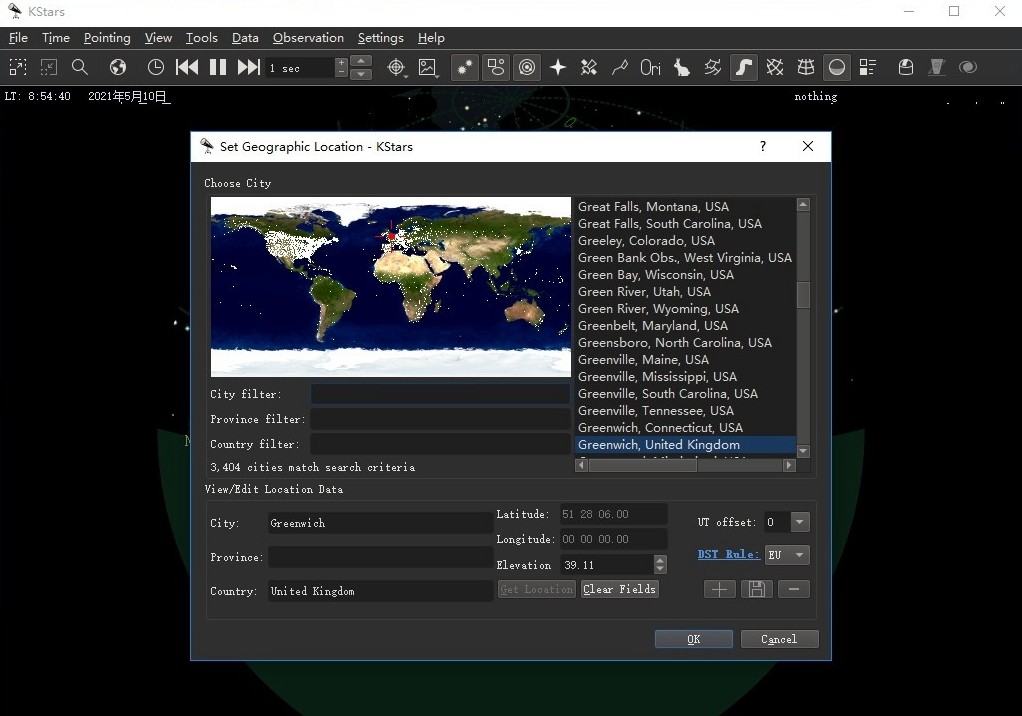
Task: Open the Observation menu
Action: click(x=308, y=38)
